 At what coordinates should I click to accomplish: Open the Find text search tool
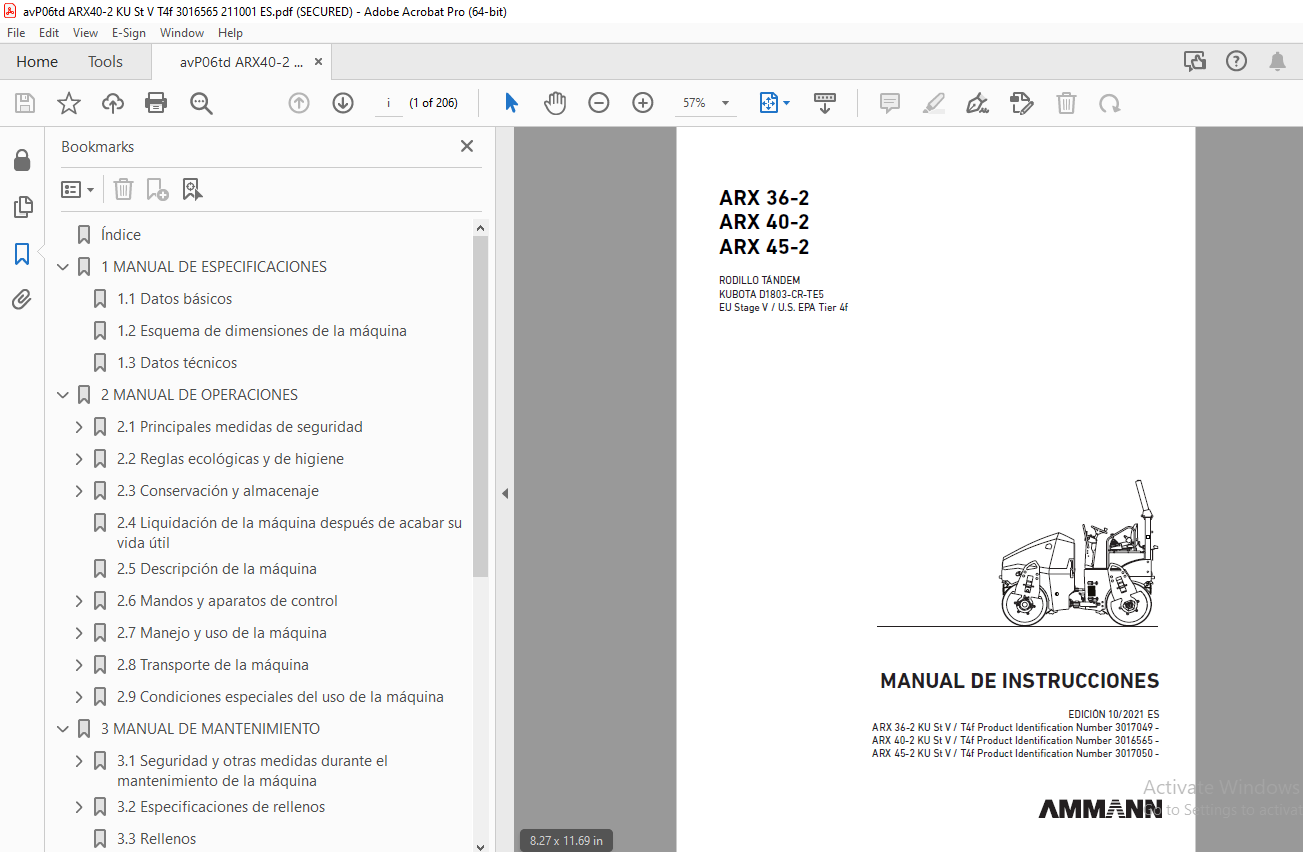coord(201,103)
